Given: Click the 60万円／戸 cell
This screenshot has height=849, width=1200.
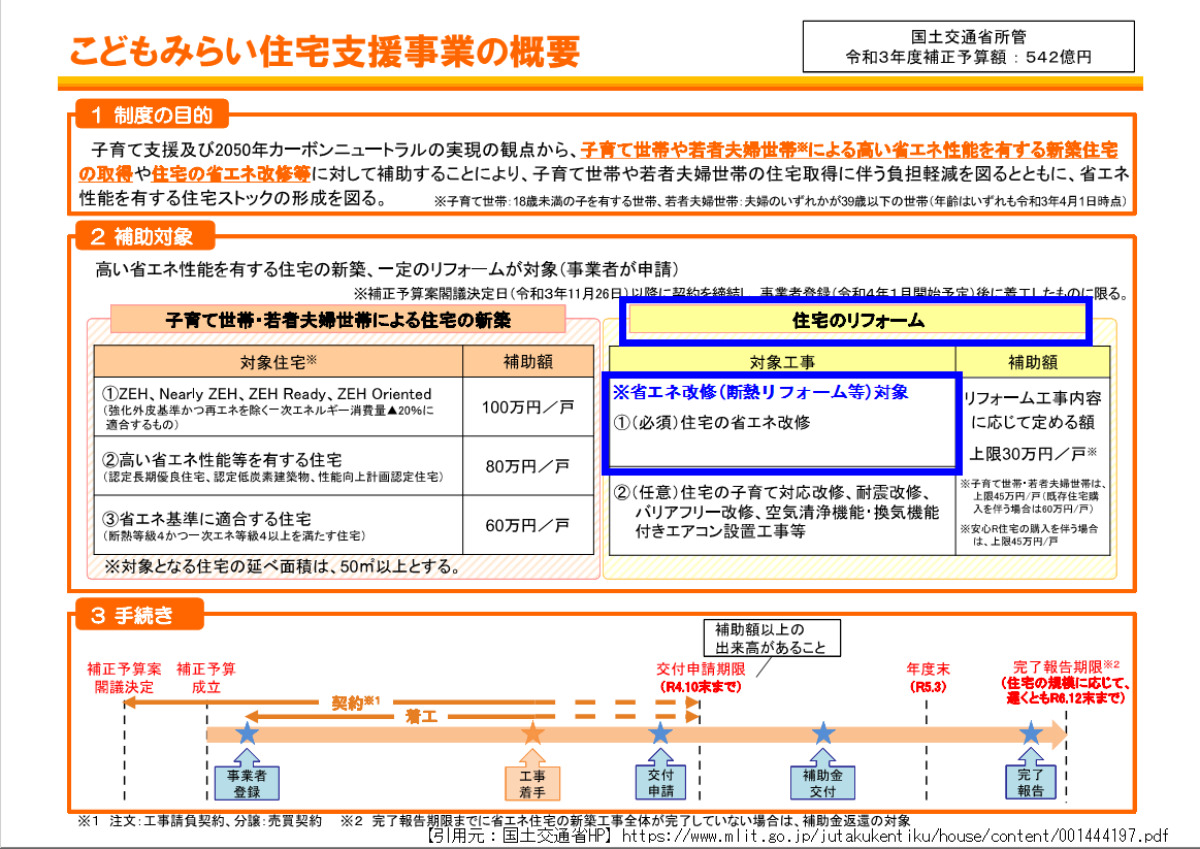Looking at the screenshot, I should [528, 525].
